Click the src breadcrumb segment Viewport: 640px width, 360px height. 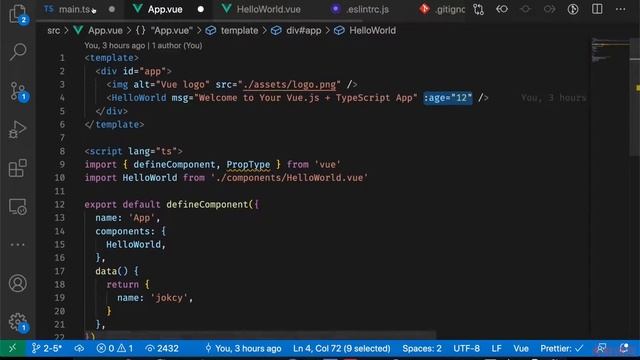53,31
